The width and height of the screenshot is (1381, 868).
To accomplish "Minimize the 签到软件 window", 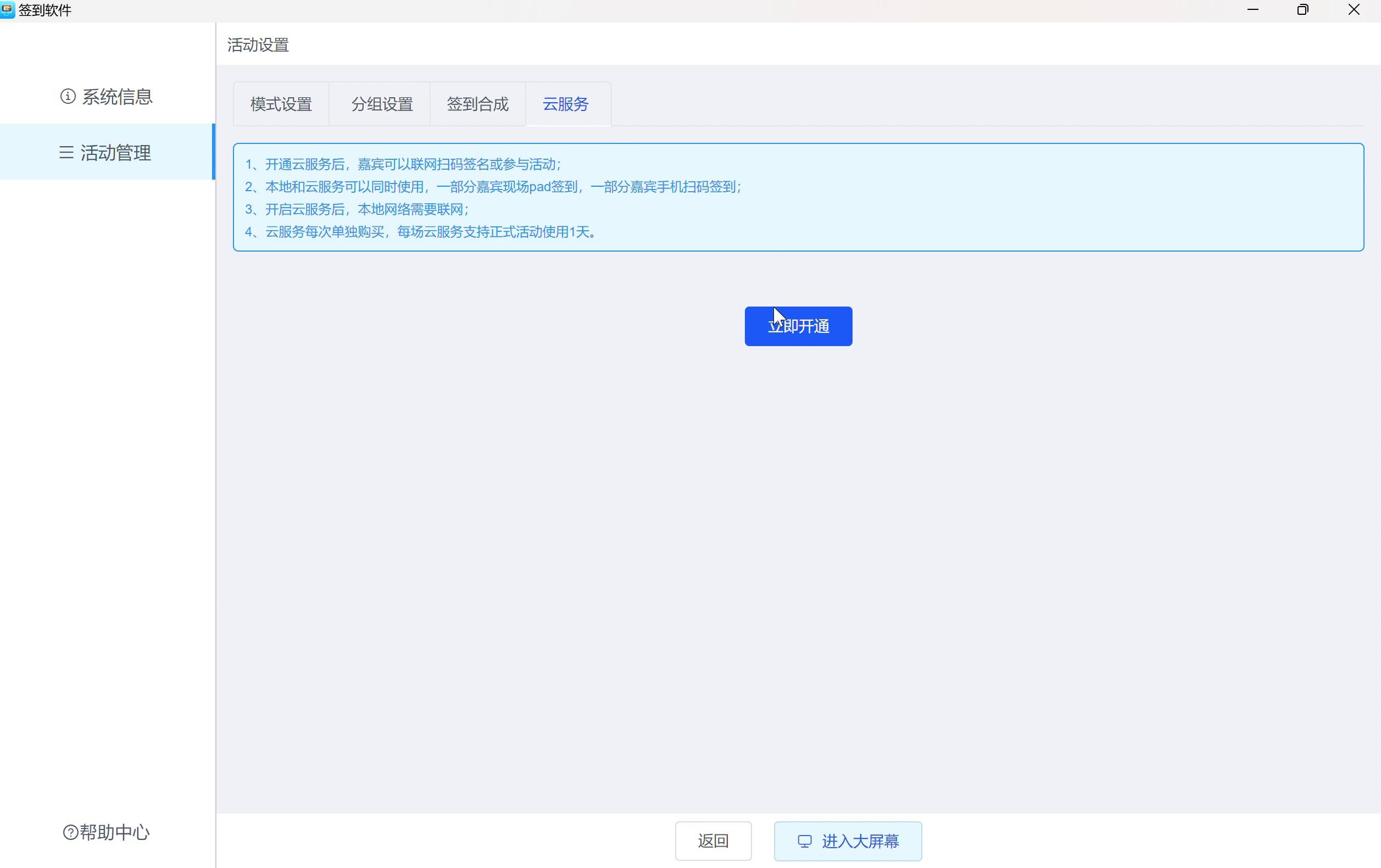I will click(x=1252, y=10).
